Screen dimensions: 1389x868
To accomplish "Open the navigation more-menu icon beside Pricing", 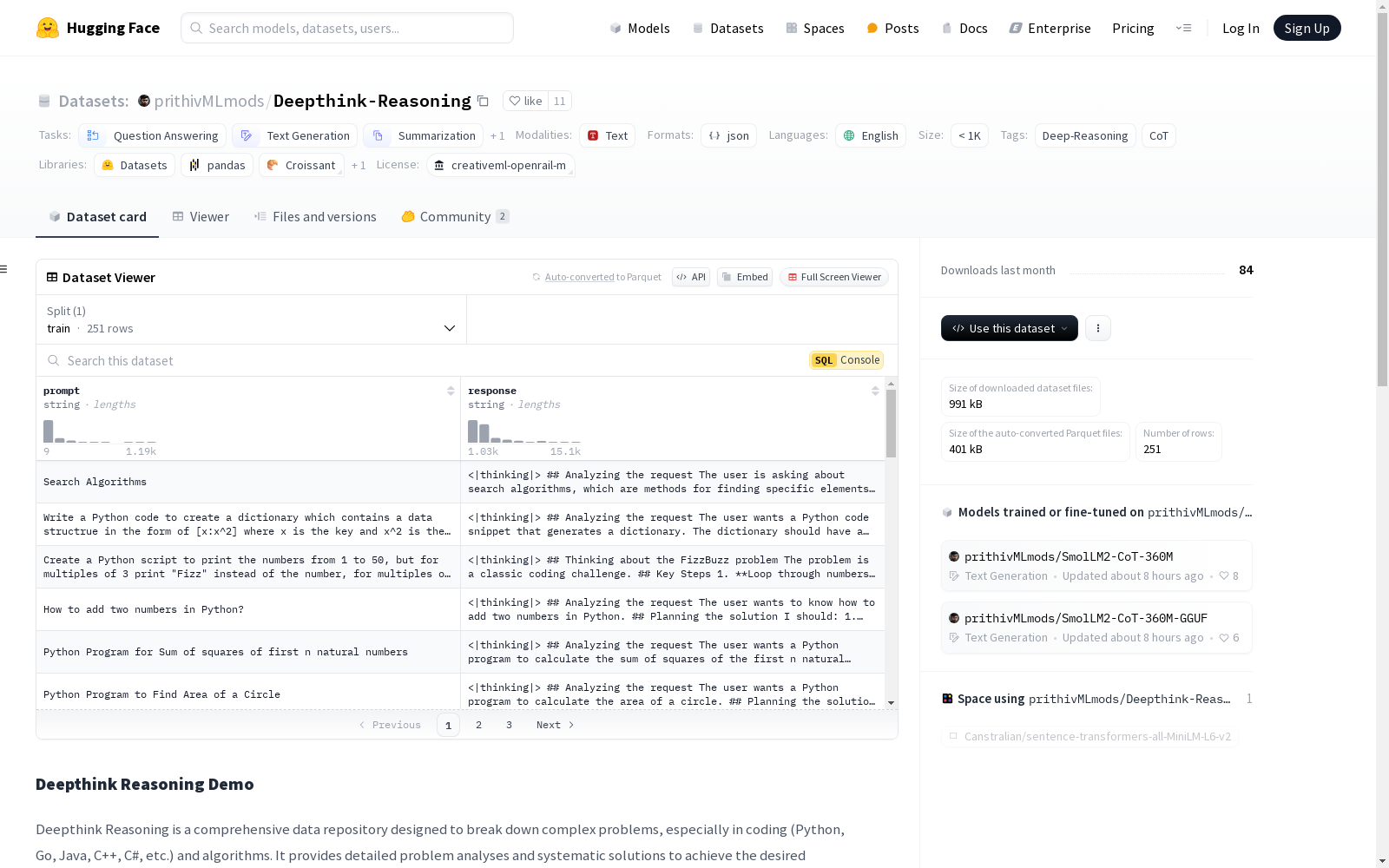I will pyautogui.click(x=1183, y=28).
